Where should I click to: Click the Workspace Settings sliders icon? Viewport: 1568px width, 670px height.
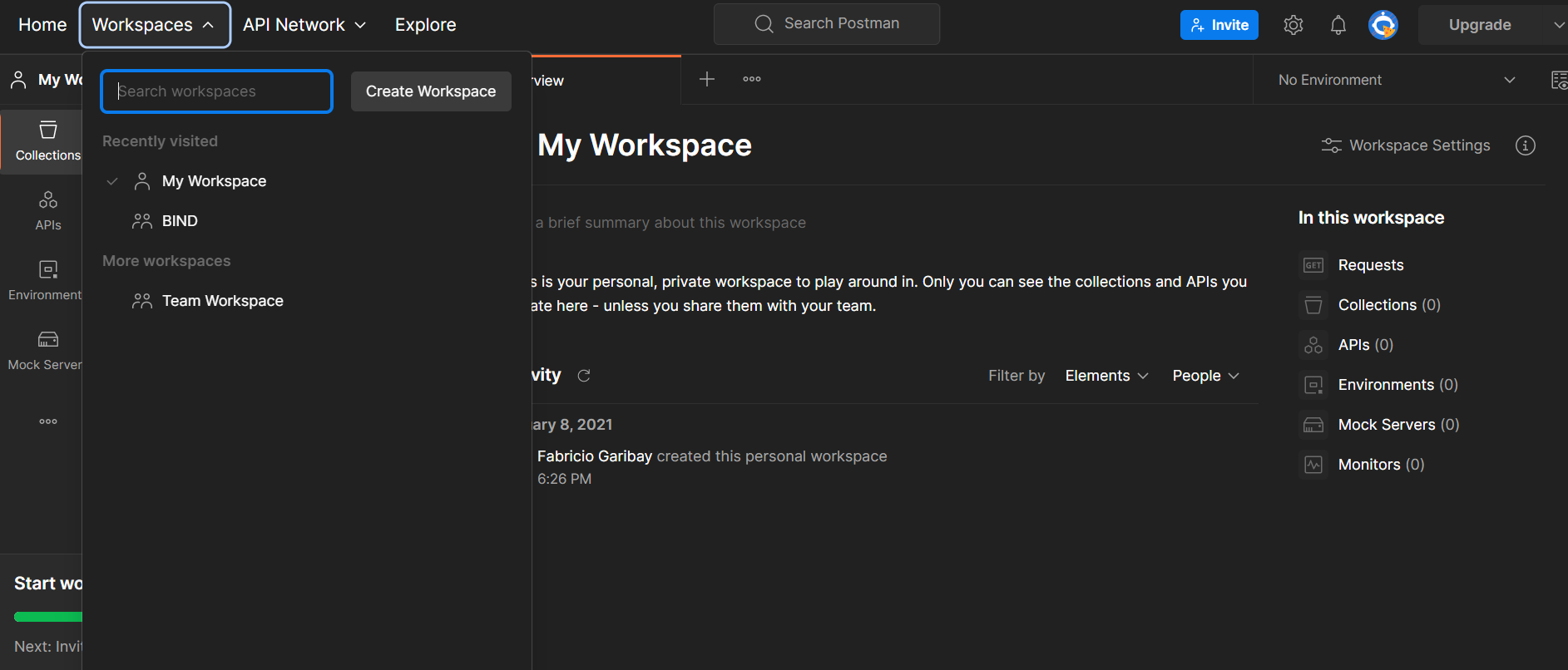[1331, 145]
